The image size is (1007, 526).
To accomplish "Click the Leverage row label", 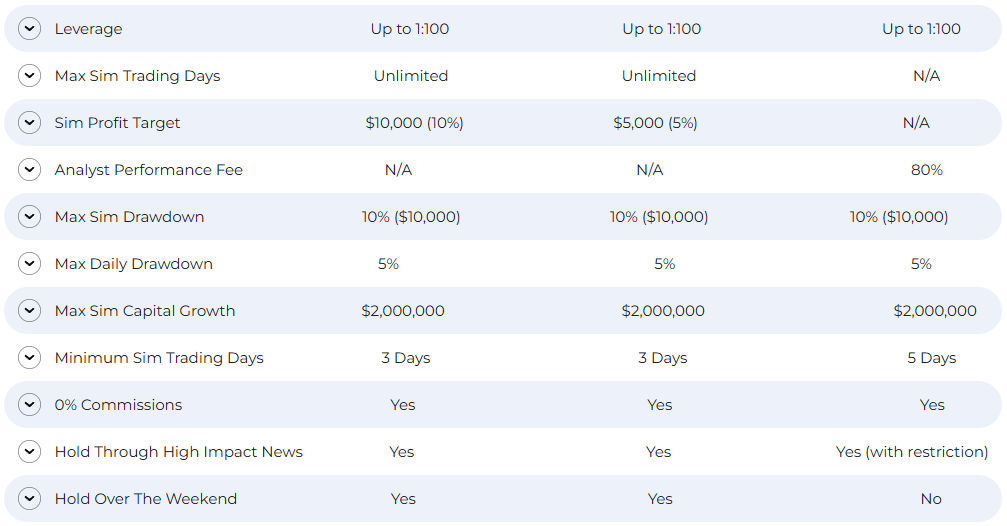I will 89,29.
